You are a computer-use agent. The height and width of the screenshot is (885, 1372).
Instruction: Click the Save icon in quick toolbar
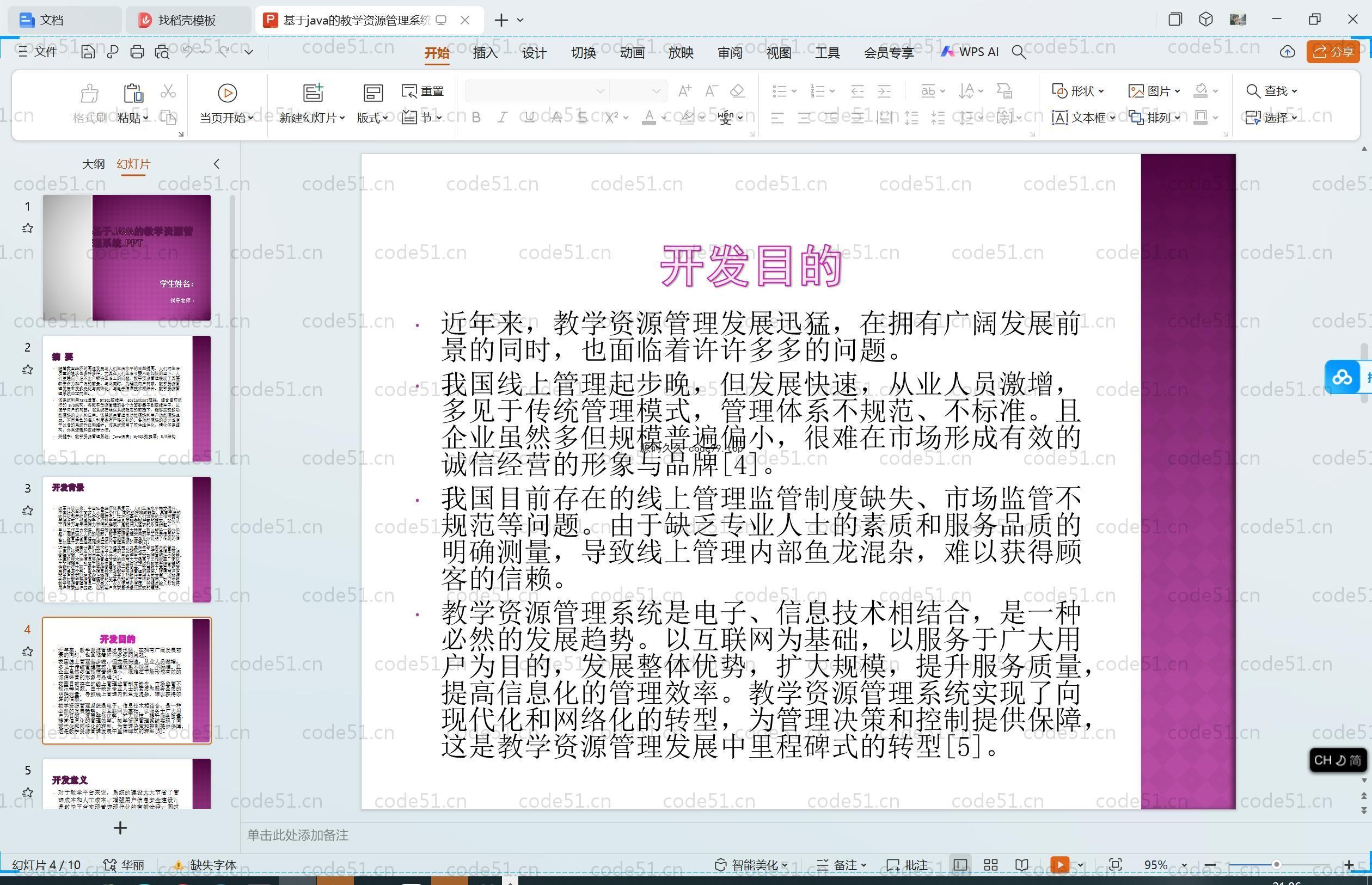(x=88, y=52)
